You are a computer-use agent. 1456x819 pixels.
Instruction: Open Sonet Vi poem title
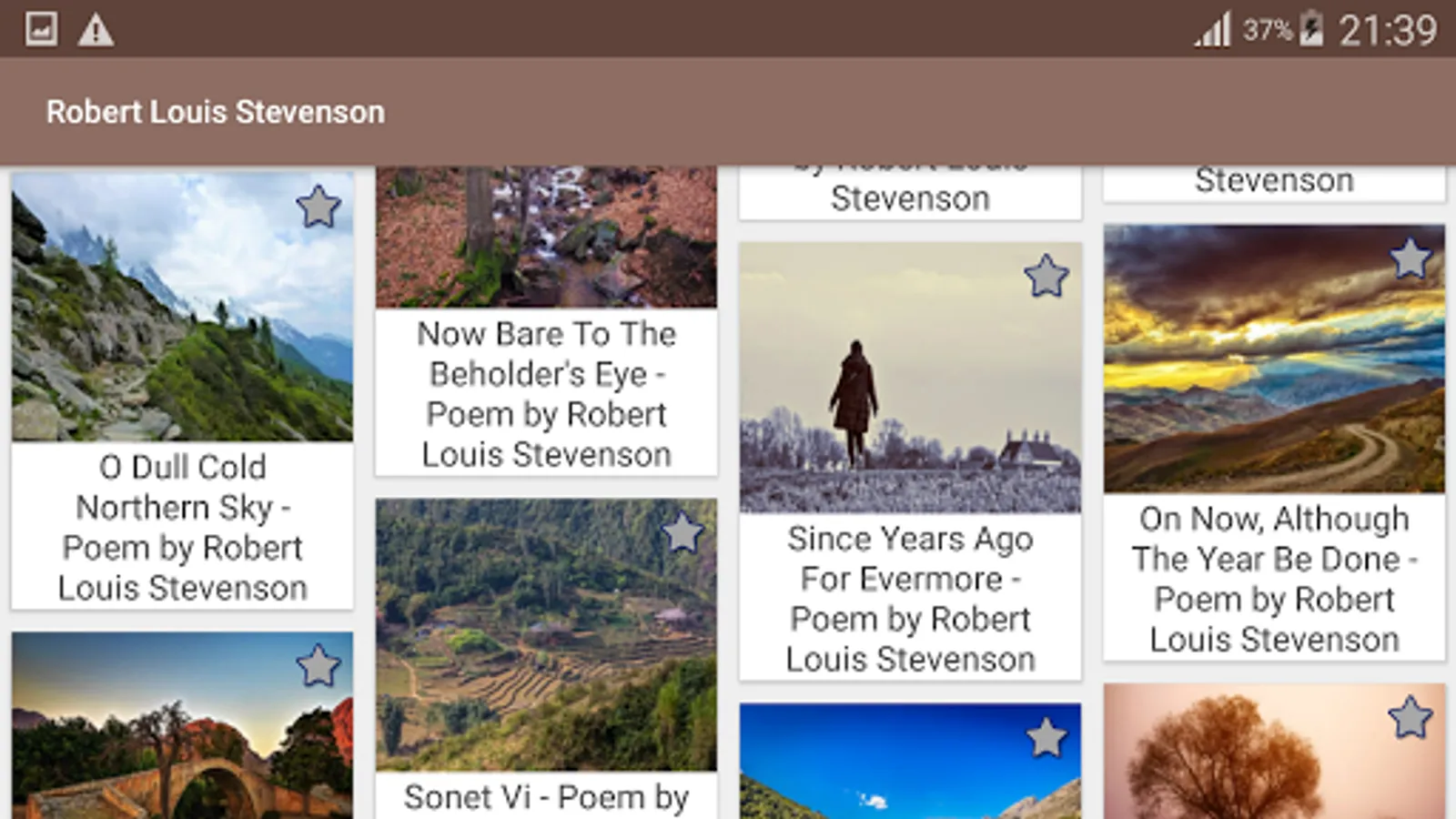[546, 797]
